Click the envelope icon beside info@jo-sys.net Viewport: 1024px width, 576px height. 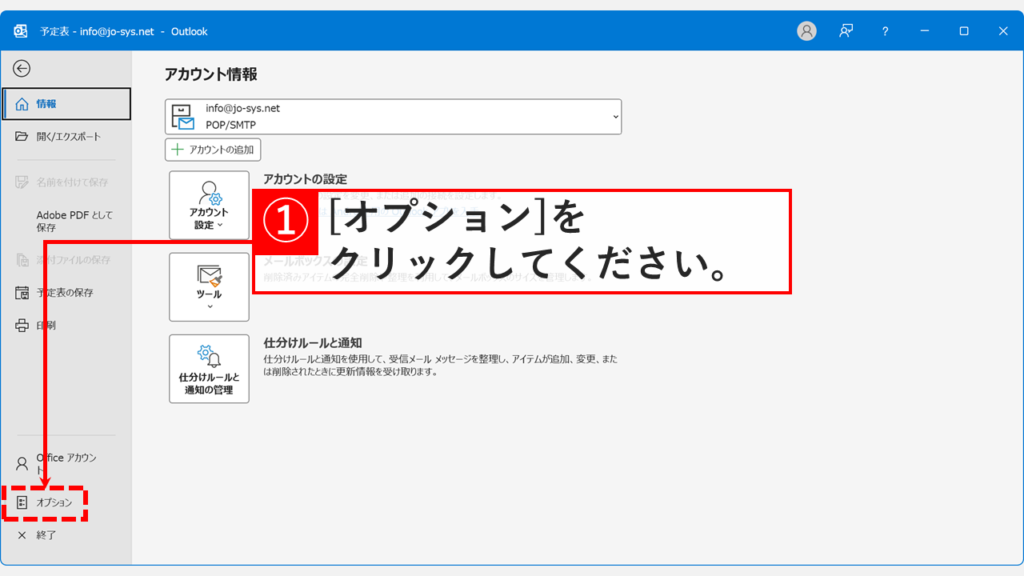pyautogui.click(x=182, y=115)
